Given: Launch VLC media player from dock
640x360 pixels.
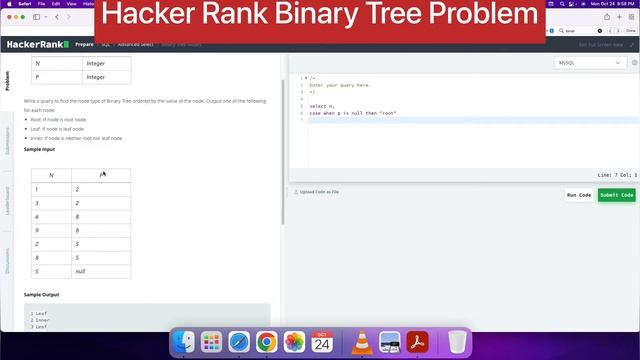Looking at the screenshot, I should 362,342.
